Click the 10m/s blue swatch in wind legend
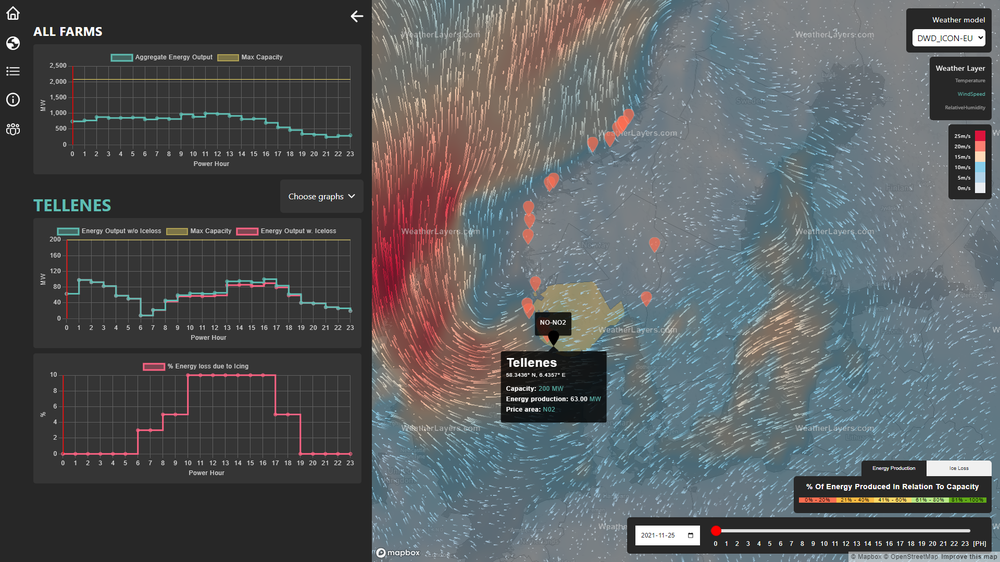Viewport: 1000px width, 562px height. pyautogui.click(x=980, y=167)
